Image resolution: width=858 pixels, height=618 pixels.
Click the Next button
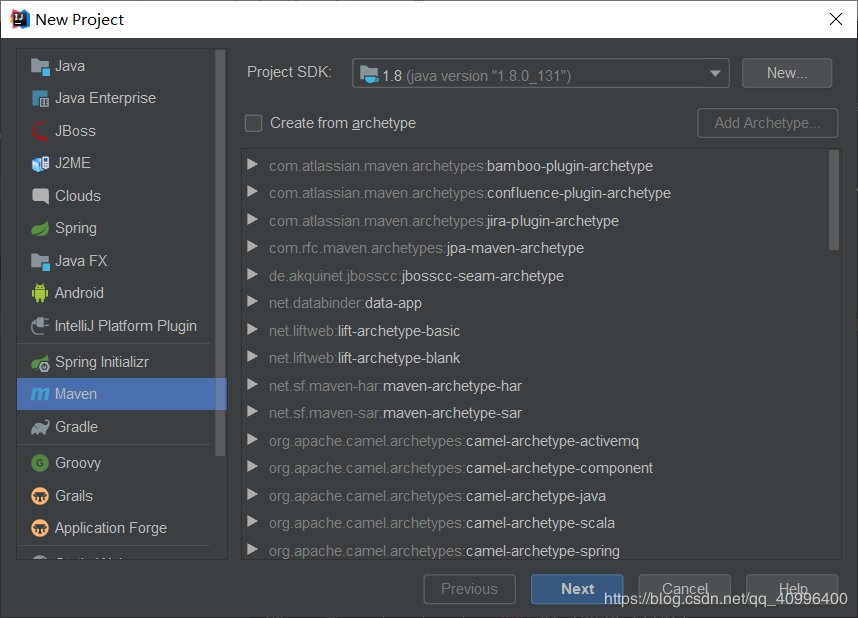(x=577, y=589)
